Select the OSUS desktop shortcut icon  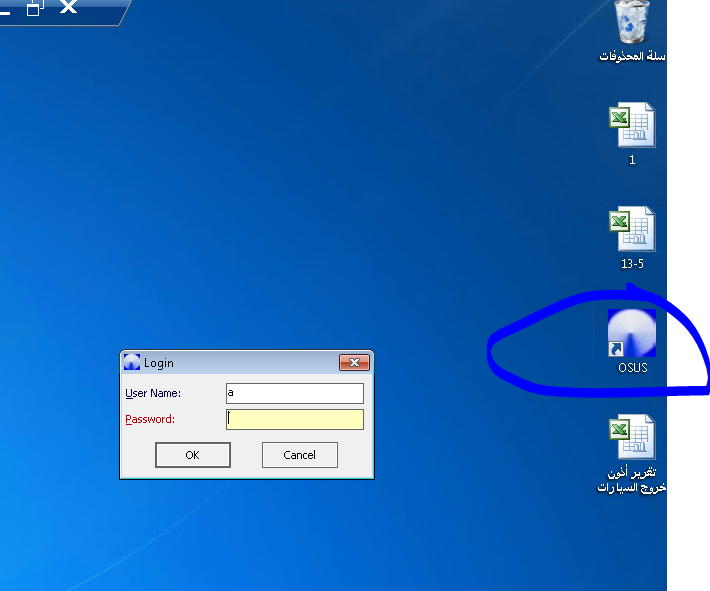pyautogui.click(x=632, y=333)
